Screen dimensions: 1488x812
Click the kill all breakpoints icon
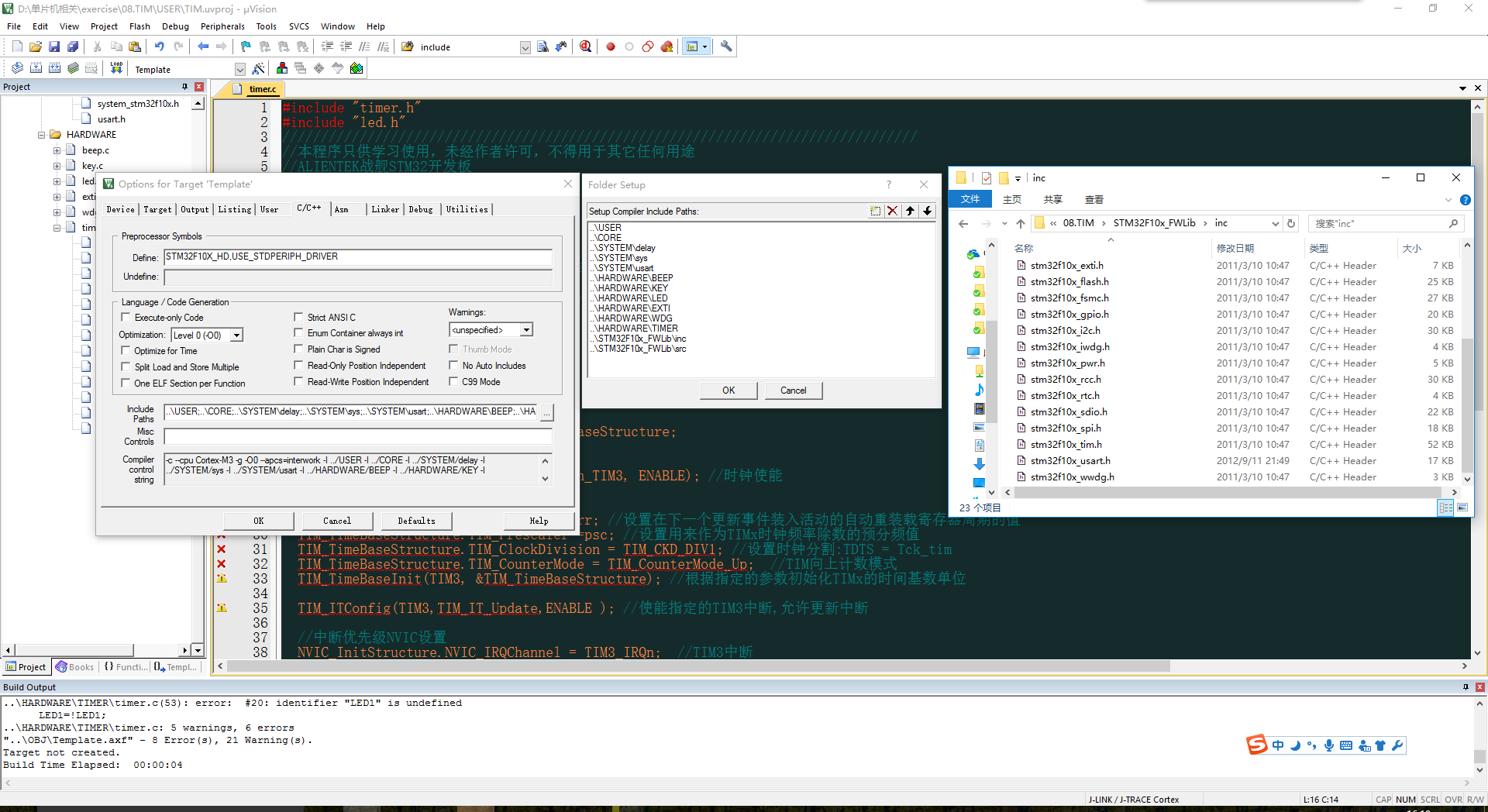[x=666, y=47]
